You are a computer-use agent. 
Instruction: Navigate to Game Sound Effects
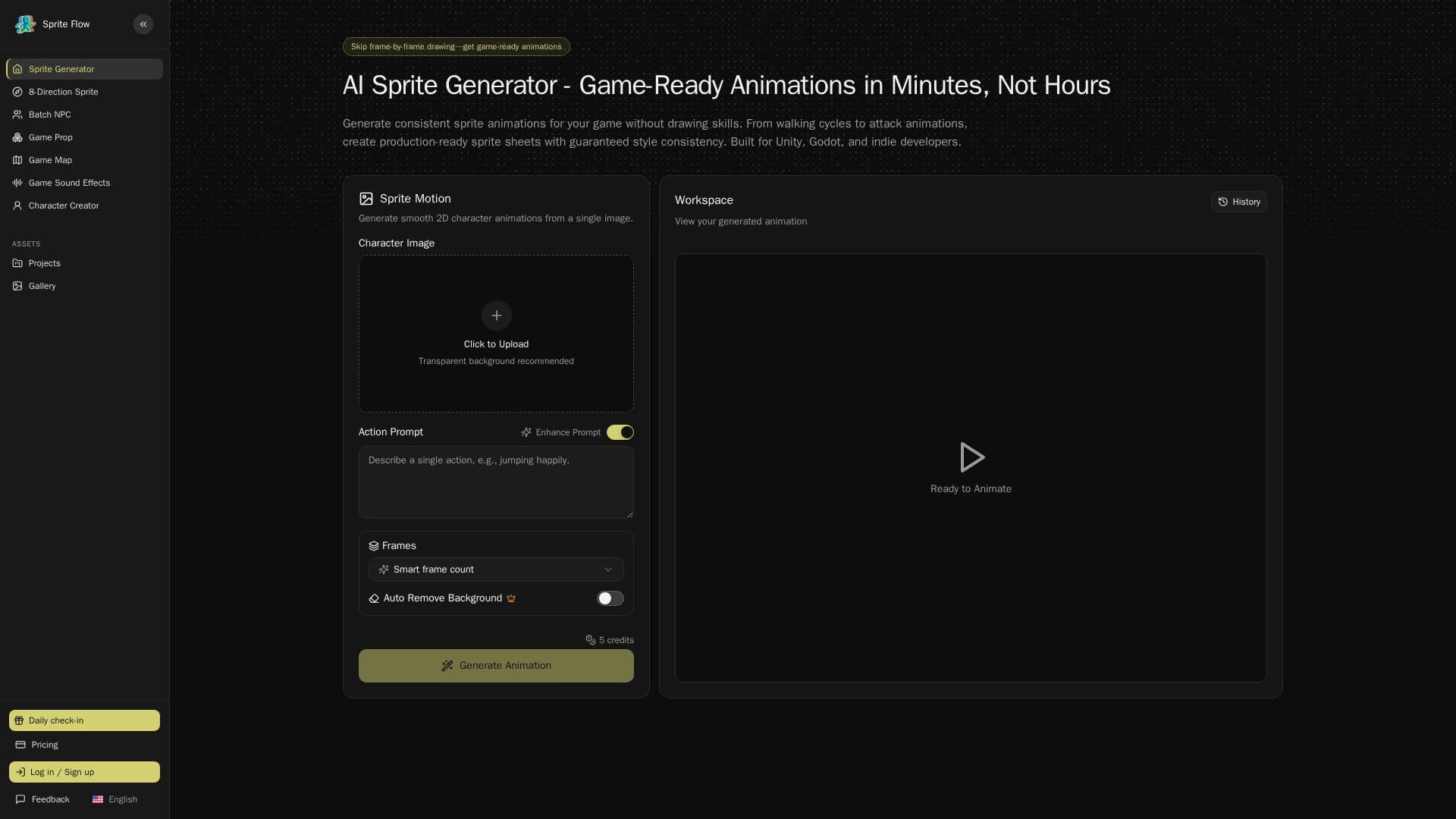coord(84,183)
